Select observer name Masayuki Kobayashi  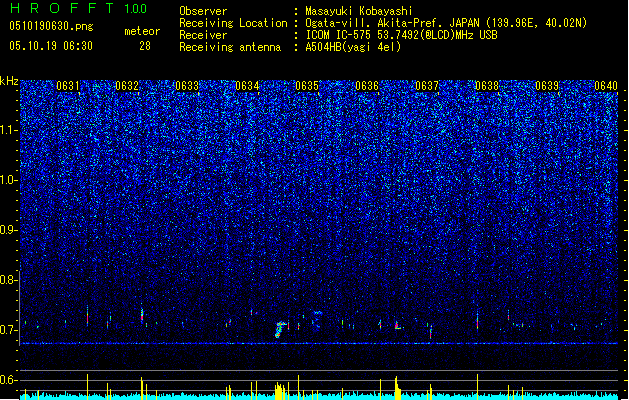coord(359,11)
